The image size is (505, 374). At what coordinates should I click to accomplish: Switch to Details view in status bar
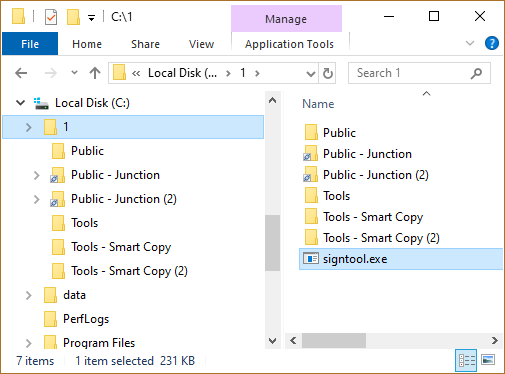(x=466, y=360)
